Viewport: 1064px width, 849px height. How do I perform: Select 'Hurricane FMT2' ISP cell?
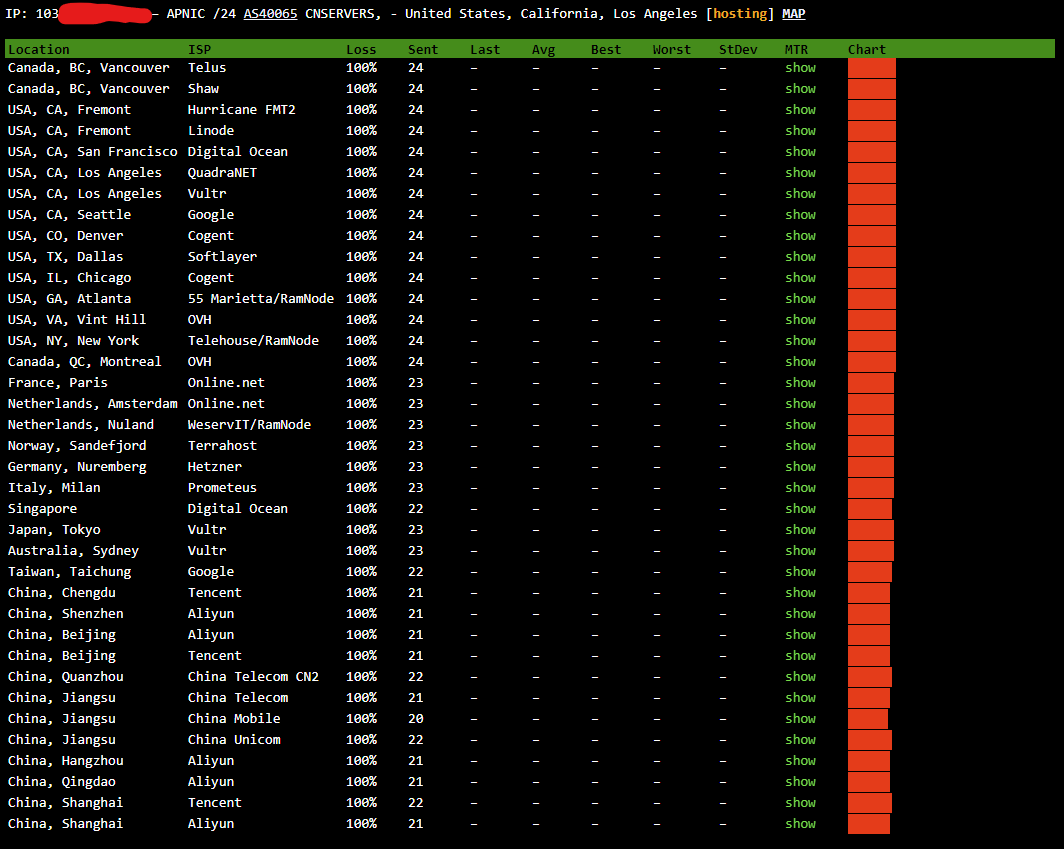tap(242, 110)
